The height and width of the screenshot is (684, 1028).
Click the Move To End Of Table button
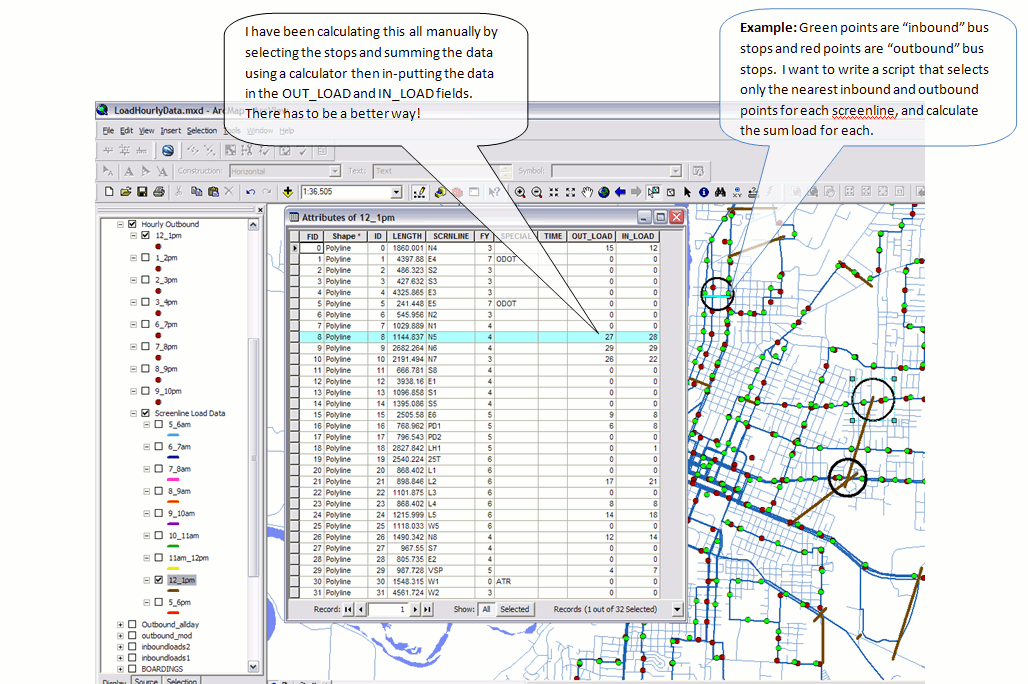[426, 610]
